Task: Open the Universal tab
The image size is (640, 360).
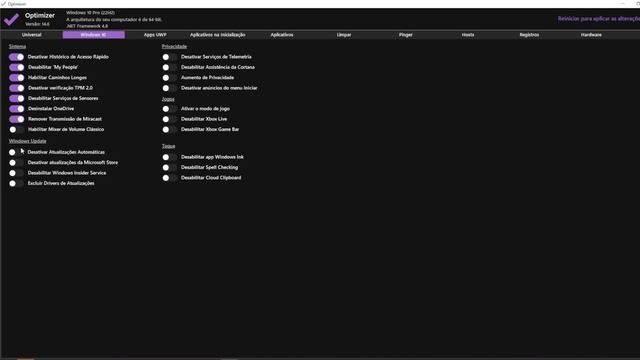Action: tap(31, 35)
